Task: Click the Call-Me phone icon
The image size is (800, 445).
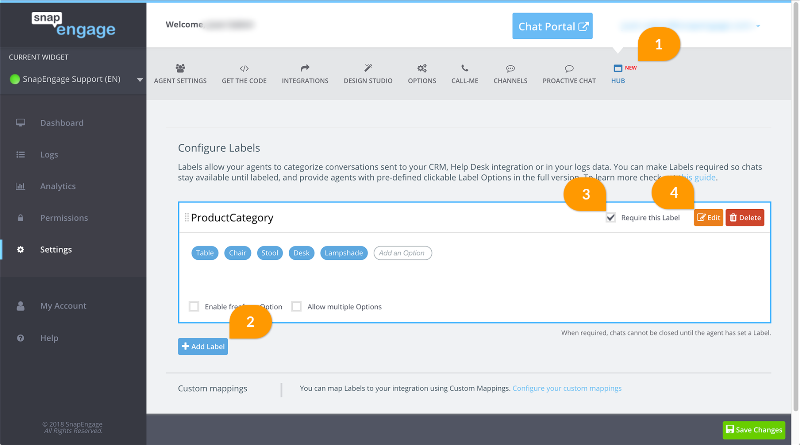Action: pos(464,68)
